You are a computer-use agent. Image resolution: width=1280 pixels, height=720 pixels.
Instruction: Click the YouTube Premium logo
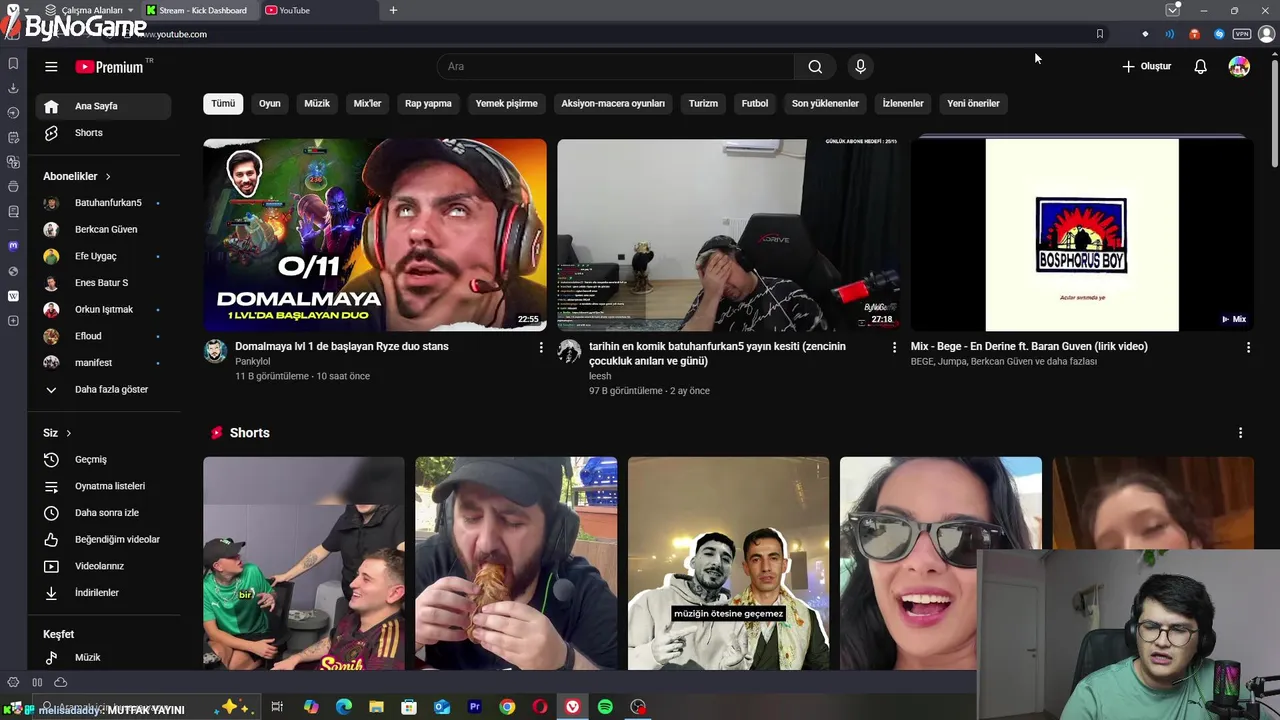(110, 67)
